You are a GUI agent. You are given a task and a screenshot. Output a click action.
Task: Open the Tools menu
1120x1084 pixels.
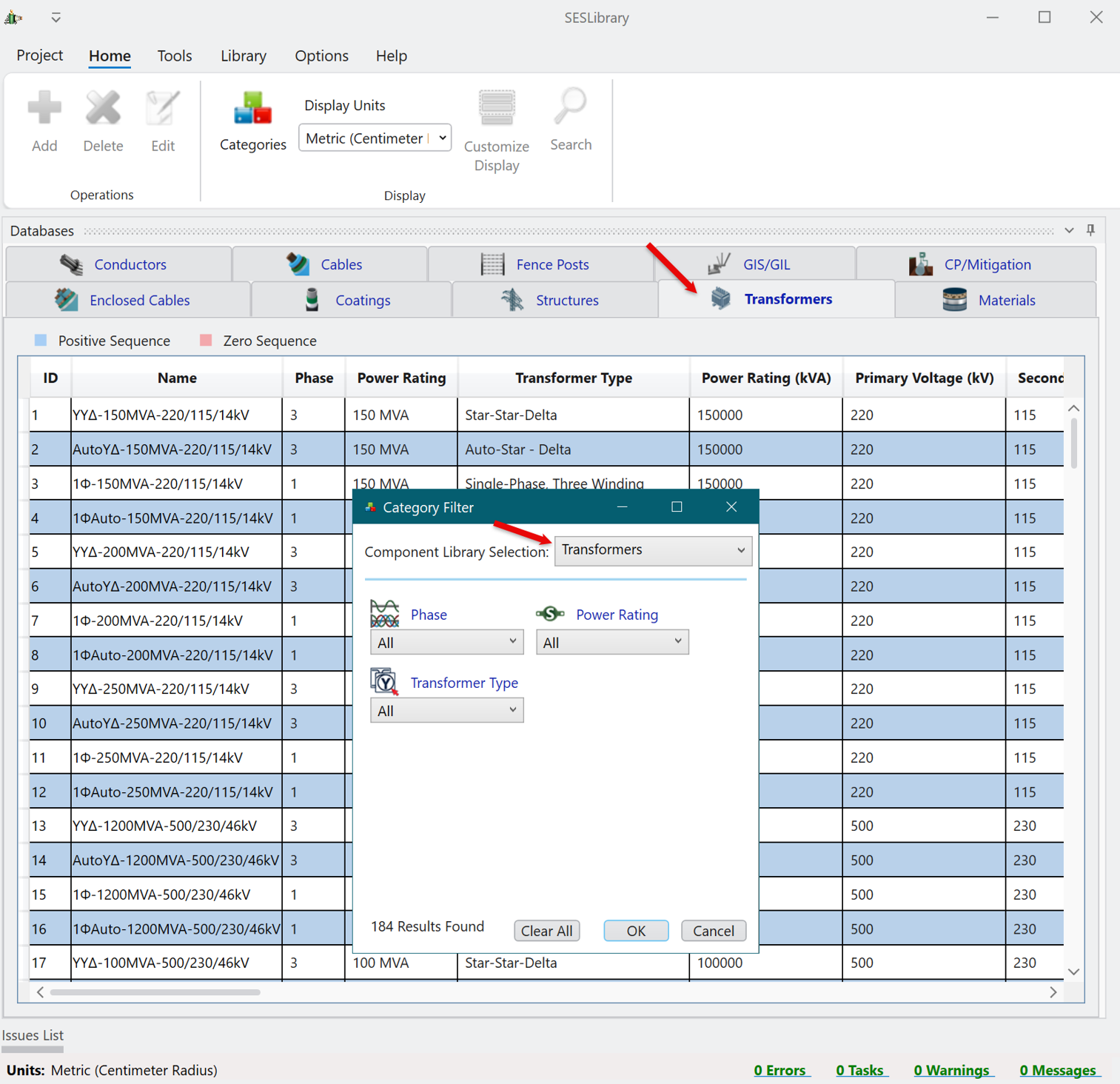pos(175,56)
